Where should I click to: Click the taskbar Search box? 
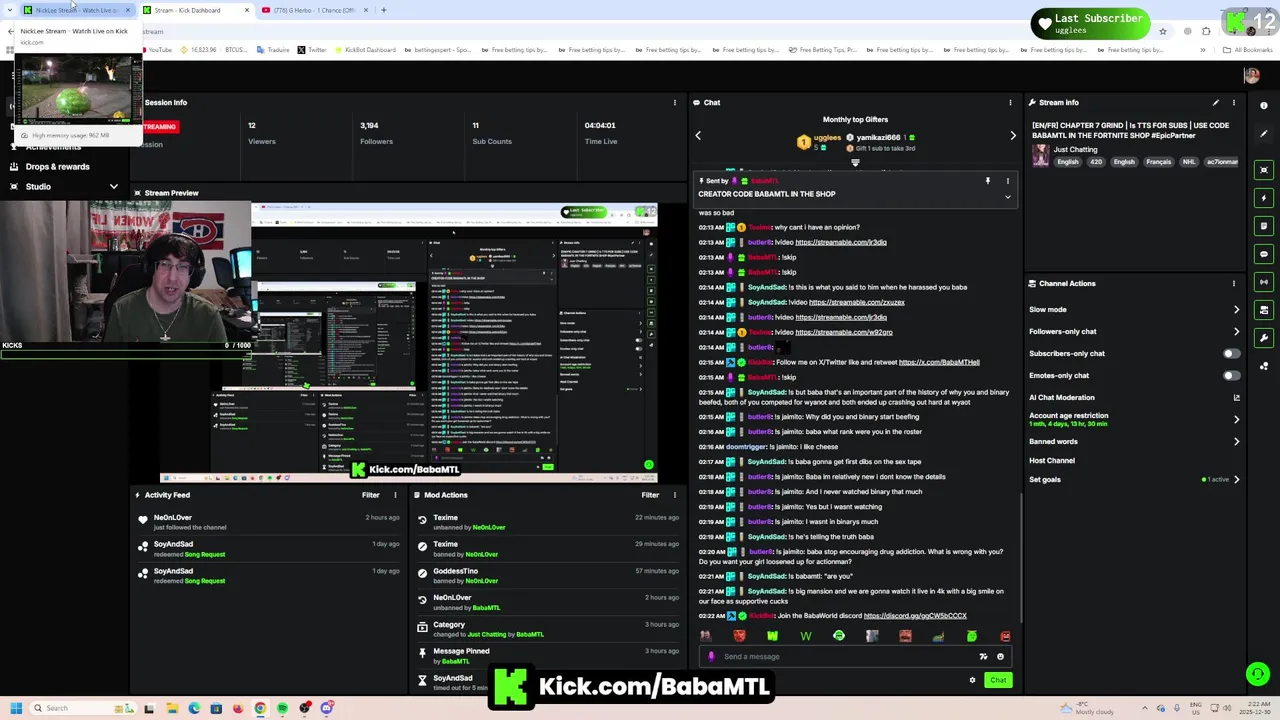tap(83, 708)
